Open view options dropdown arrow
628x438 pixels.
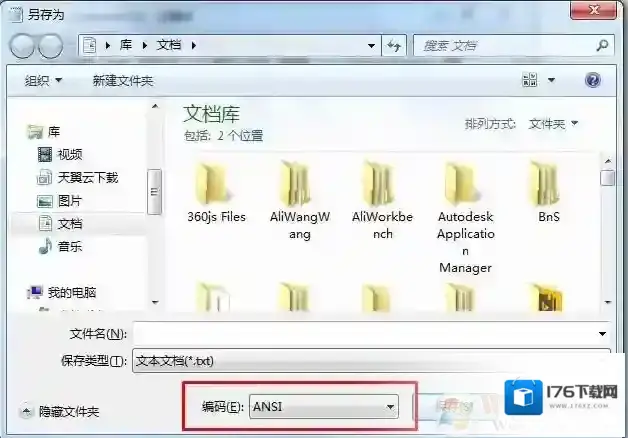pos(551,80)
